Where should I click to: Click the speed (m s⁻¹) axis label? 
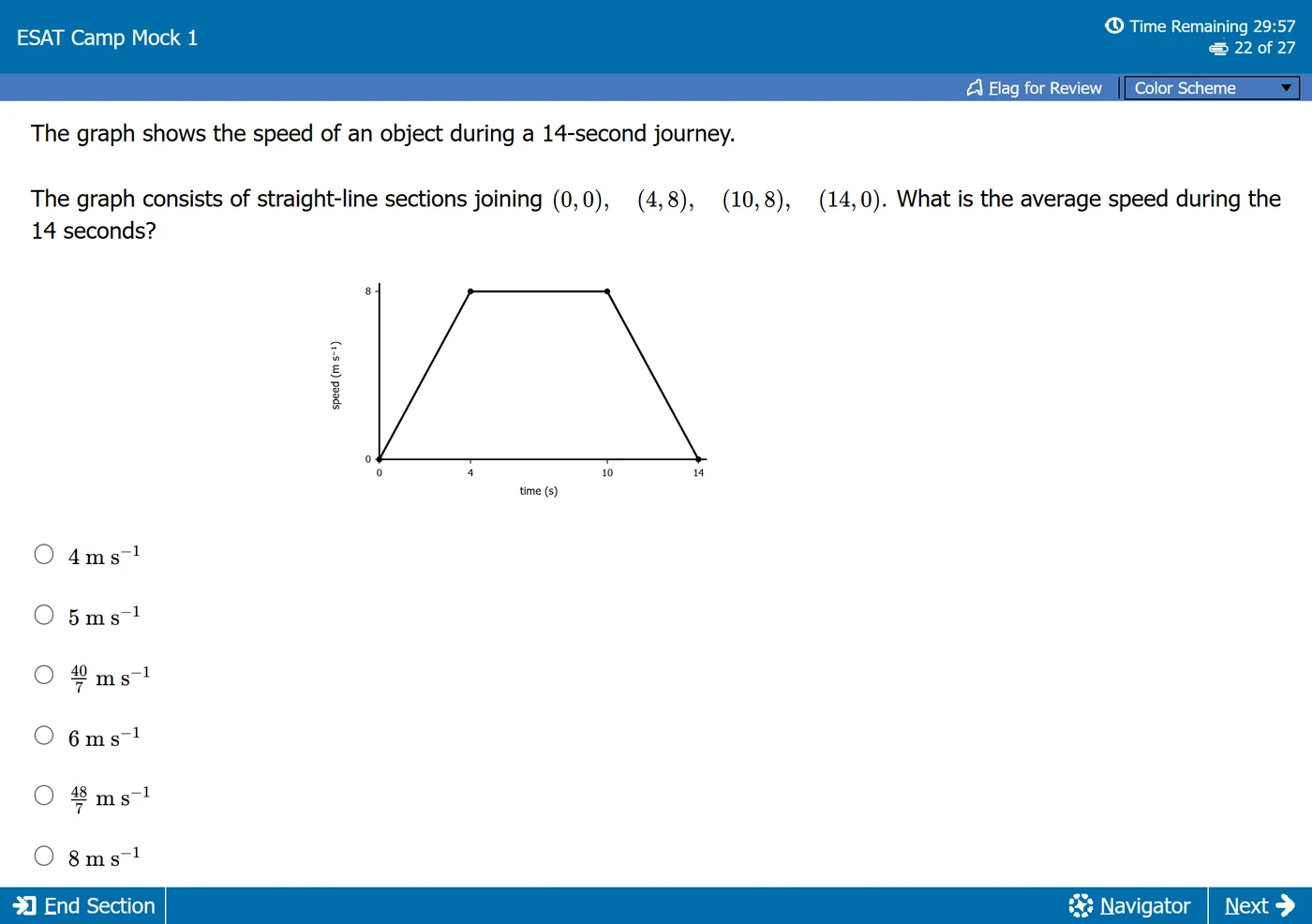(x=335, y=375)
